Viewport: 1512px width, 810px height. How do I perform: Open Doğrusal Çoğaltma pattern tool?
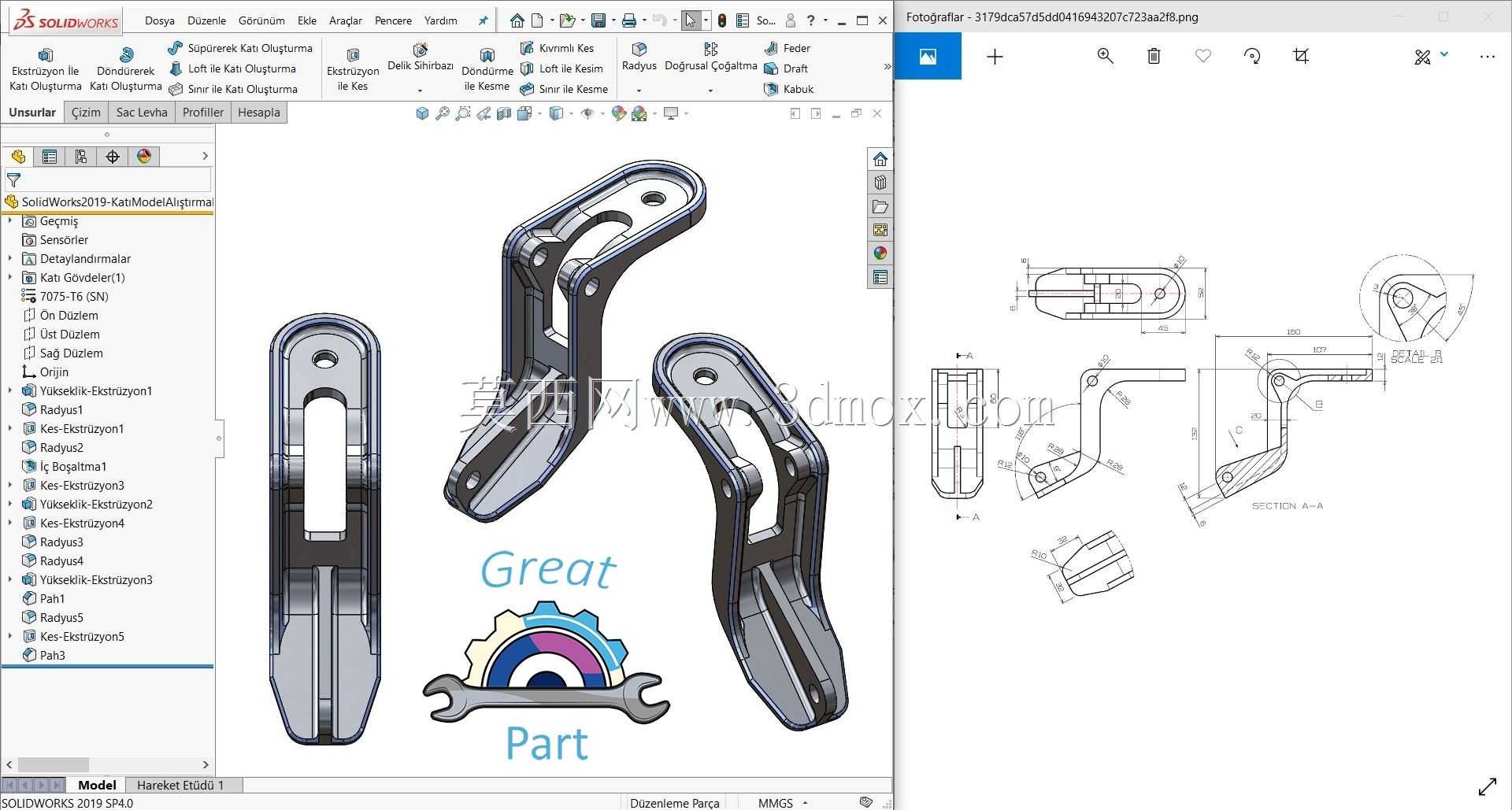[x=710, y=57]
